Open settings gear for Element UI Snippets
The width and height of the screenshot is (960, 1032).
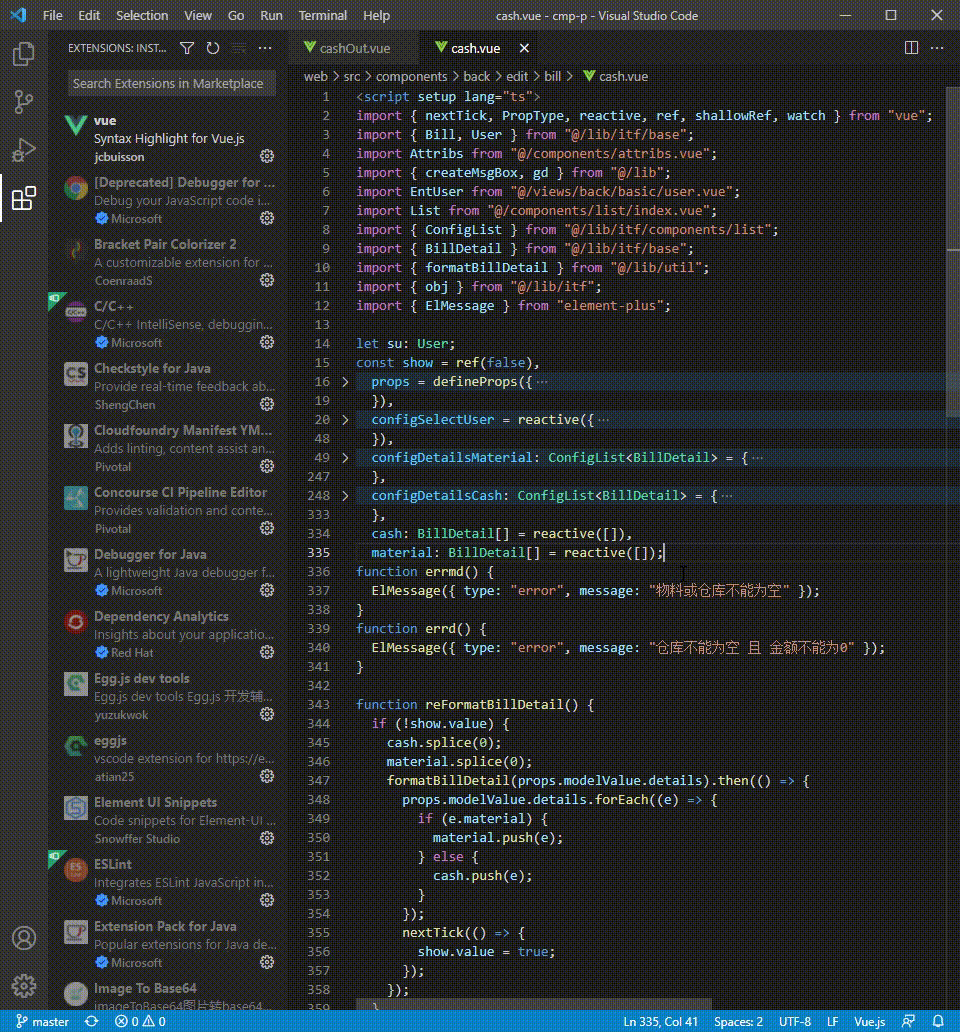tap(266, 838)
